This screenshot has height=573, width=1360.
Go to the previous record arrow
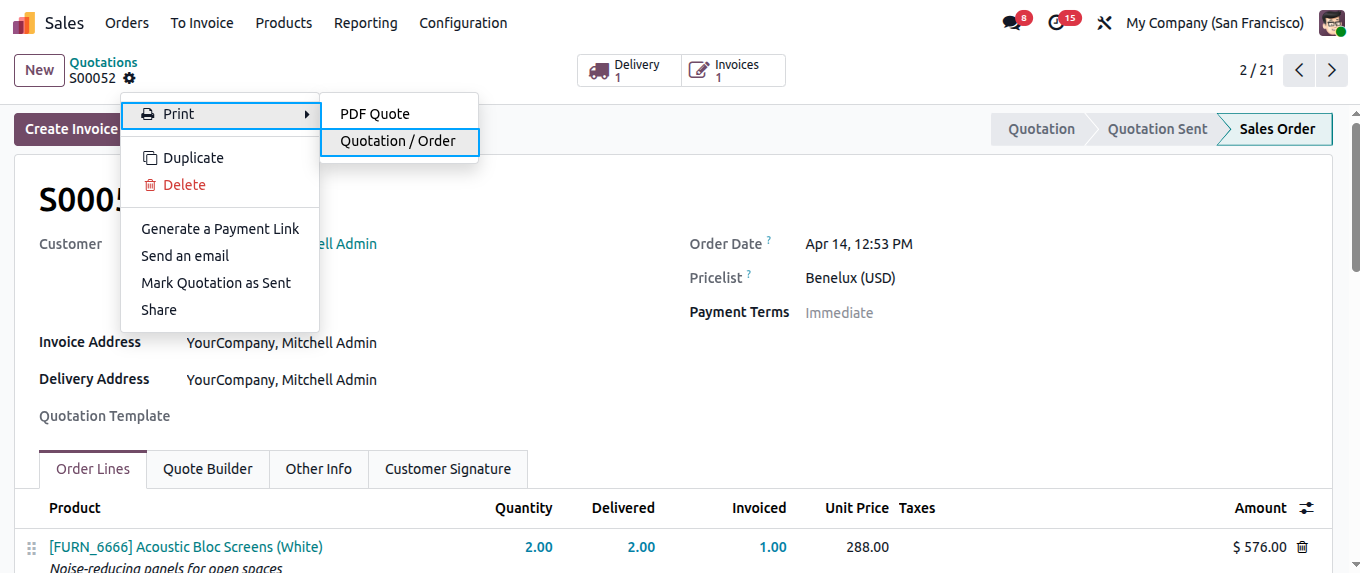pyautogui.click(x=1299, y=70)
